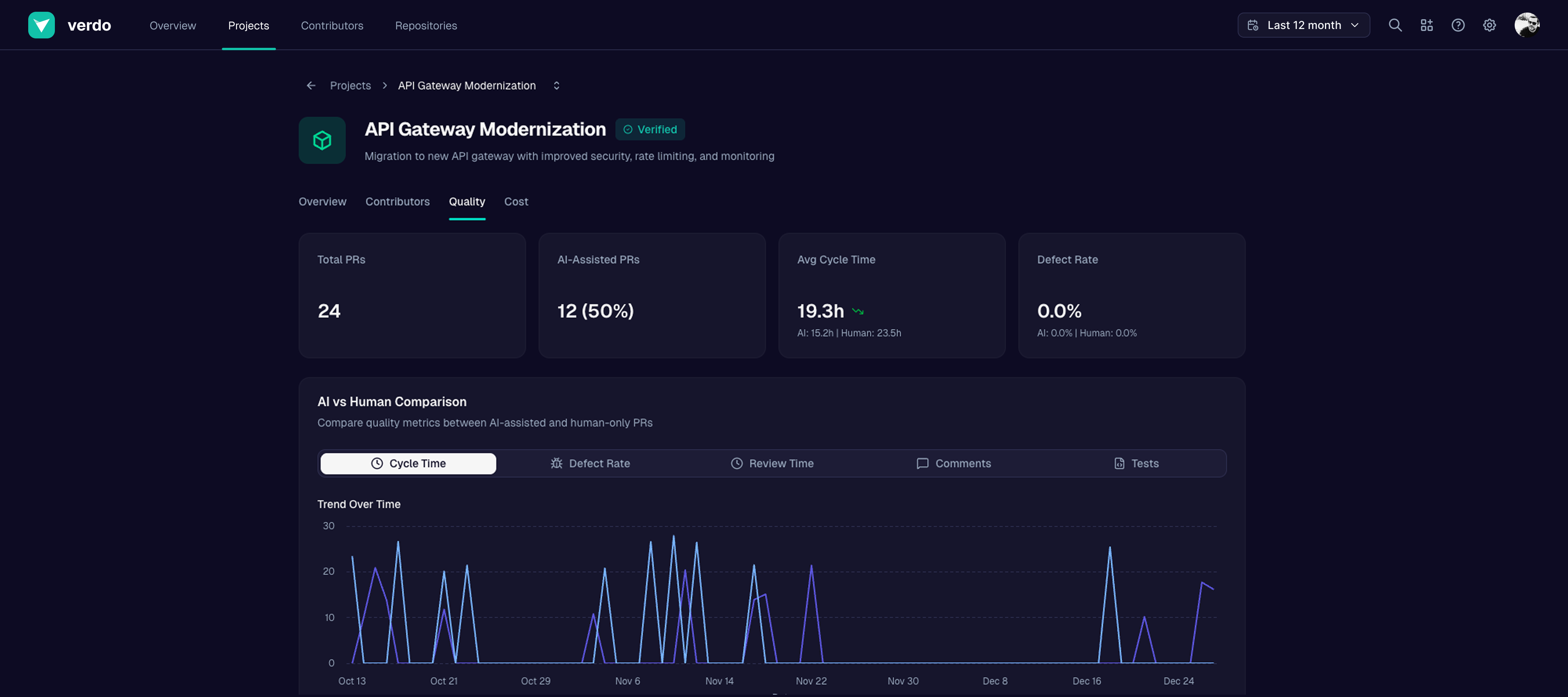Switch comparison to Defect Rate
The width and height of the screenshot is (1568, 697).
click(590, 463)
